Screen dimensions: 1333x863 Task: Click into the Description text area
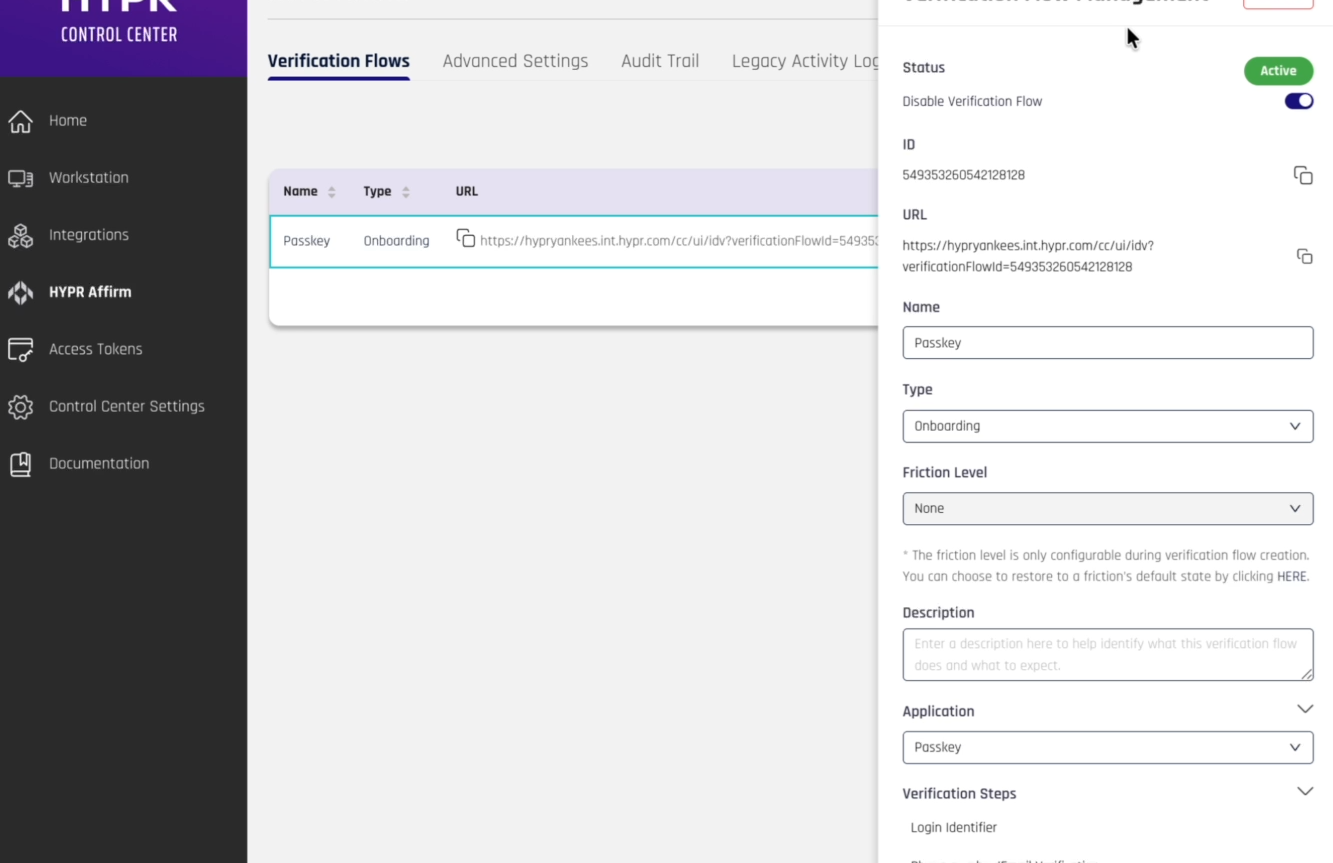point(1107,654)
